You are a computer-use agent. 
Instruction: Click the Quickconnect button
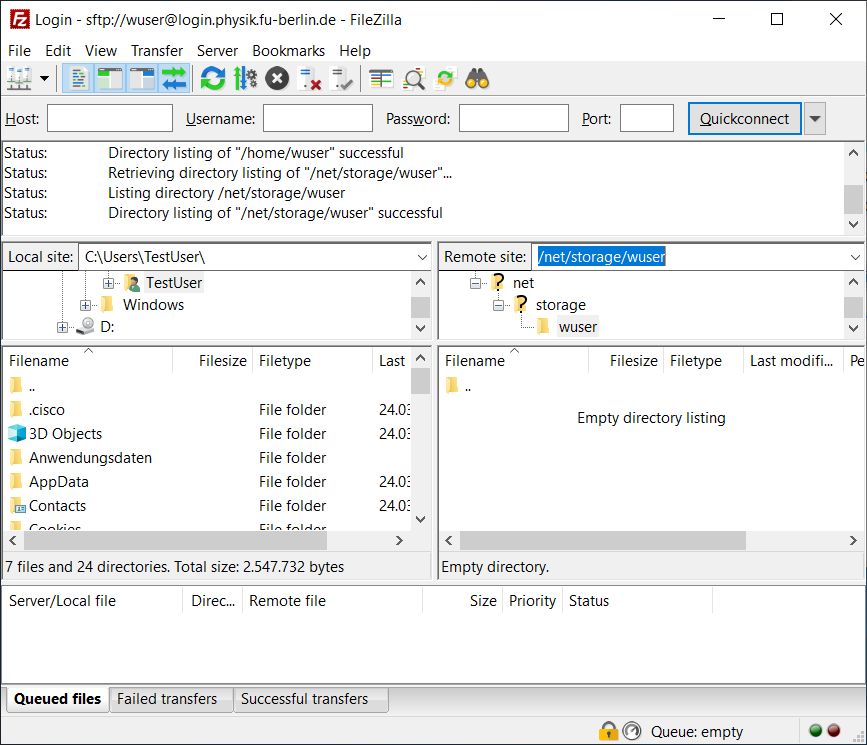745,118
